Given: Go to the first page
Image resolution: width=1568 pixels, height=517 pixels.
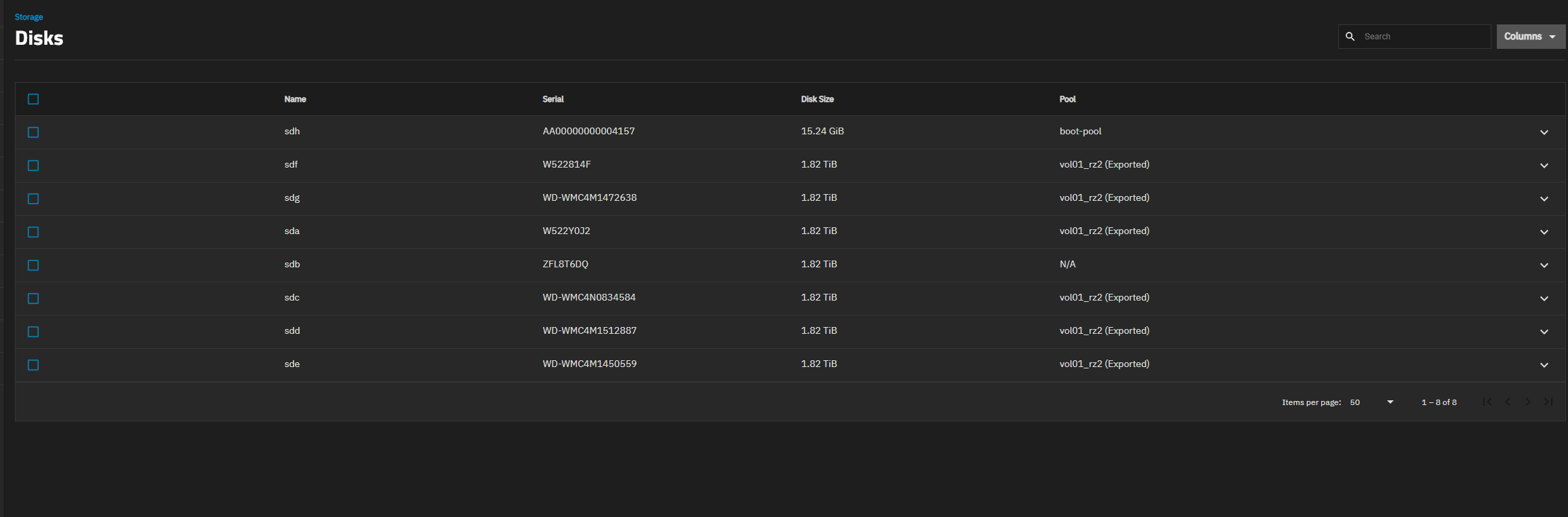Looking at the screenshot, I should (1487, 402).
